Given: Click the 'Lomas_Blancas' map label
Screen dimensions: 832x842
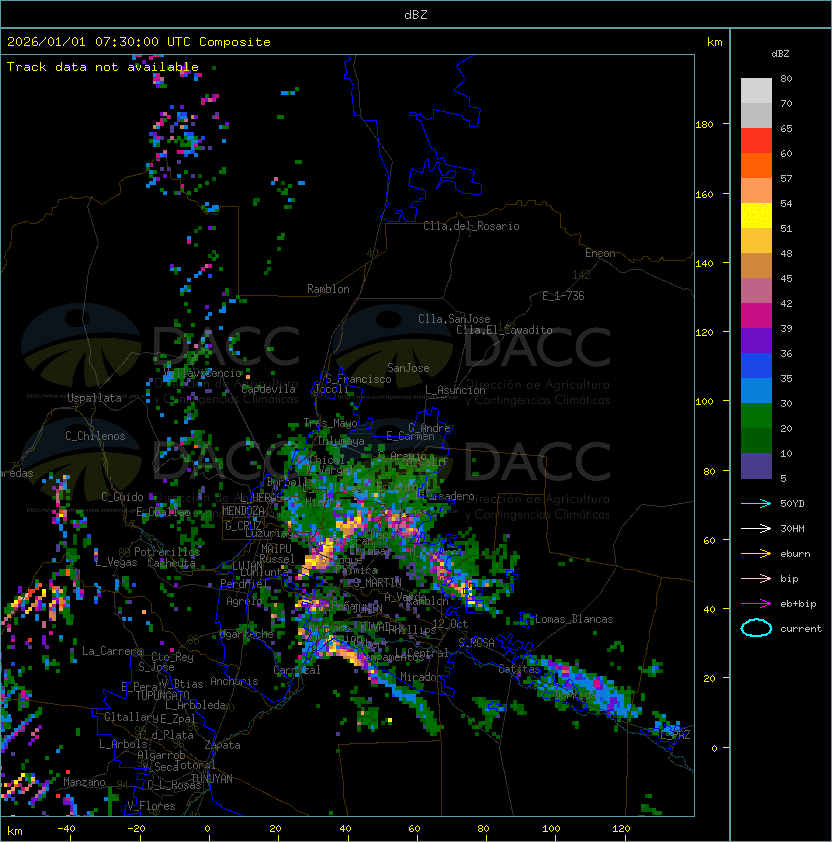Looking at the screenshot, I should pyautogui.click(x=574, y=619).
